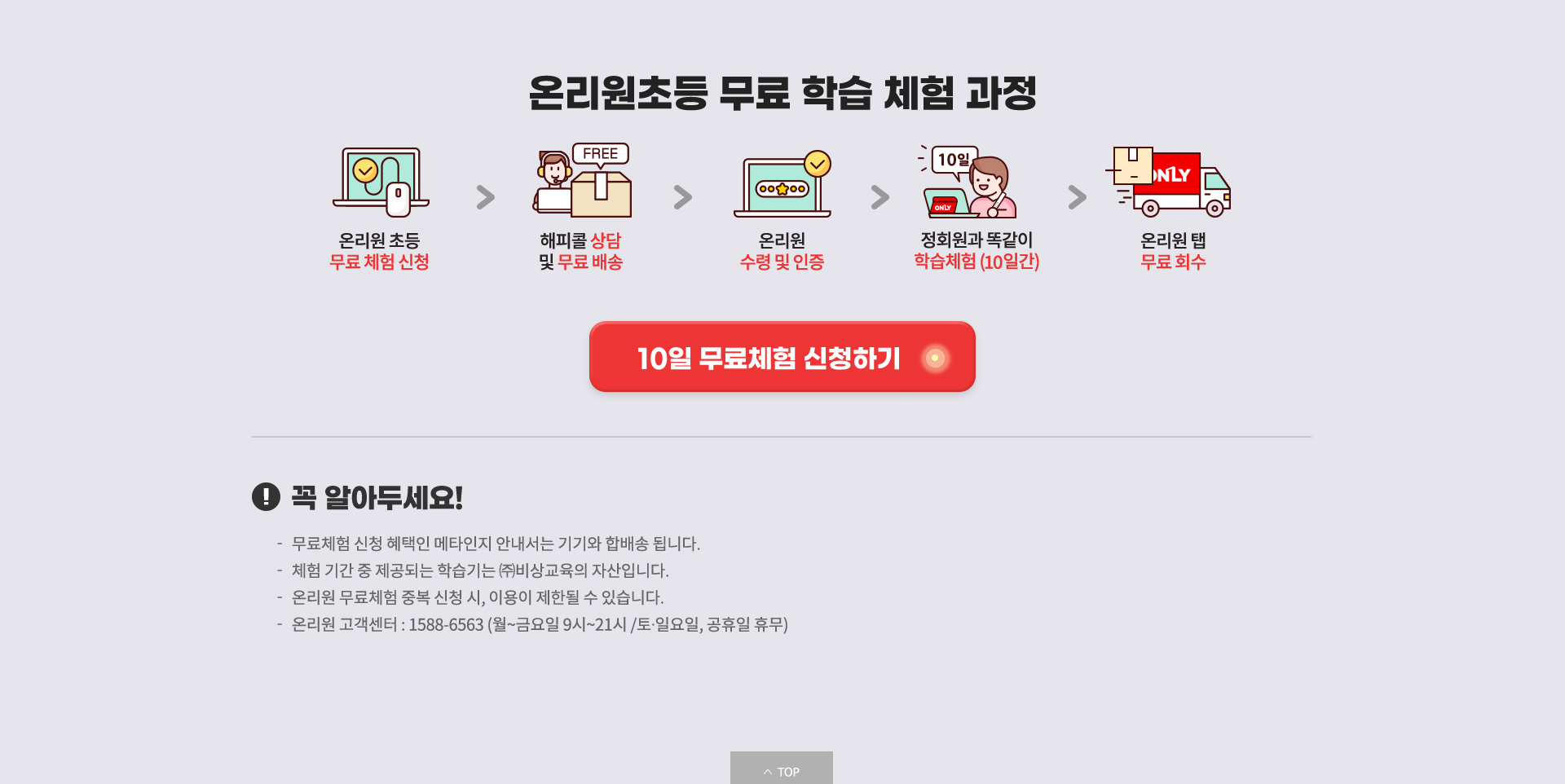
Task: Click the laptop star-rating verification icon
Action: 782,183
